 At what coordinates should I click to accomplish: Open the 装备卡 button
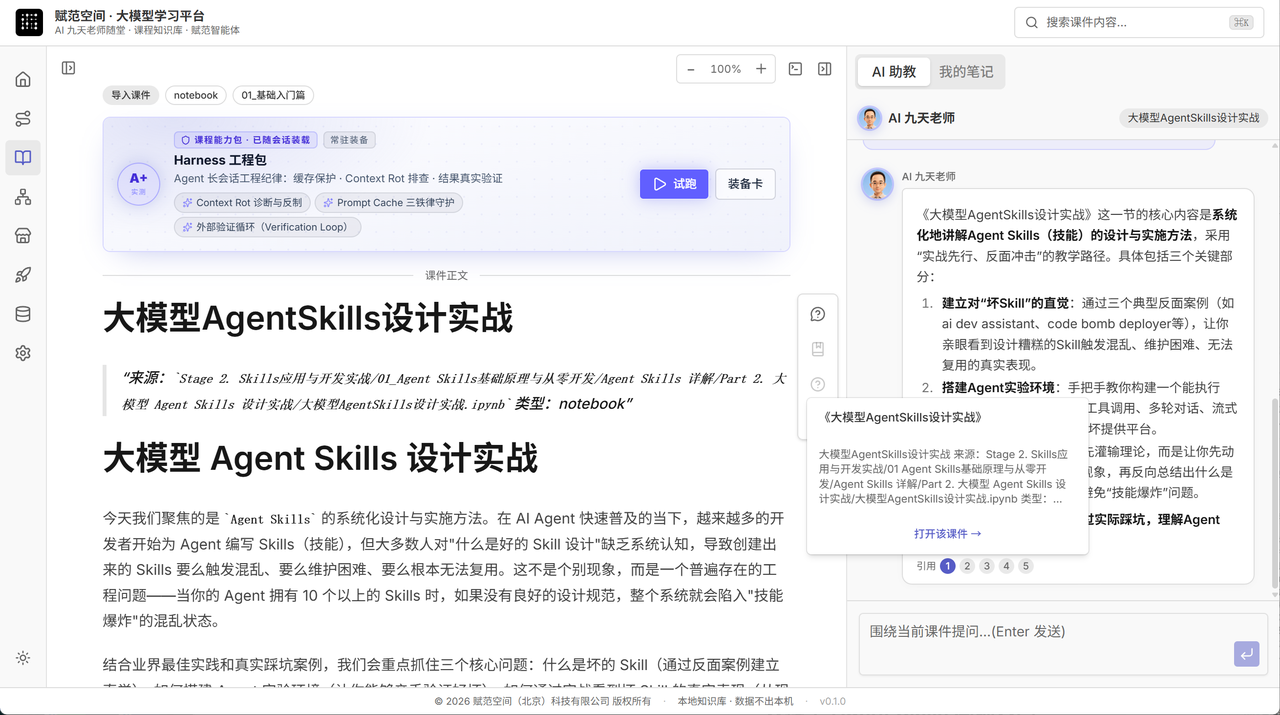point(745,184)
